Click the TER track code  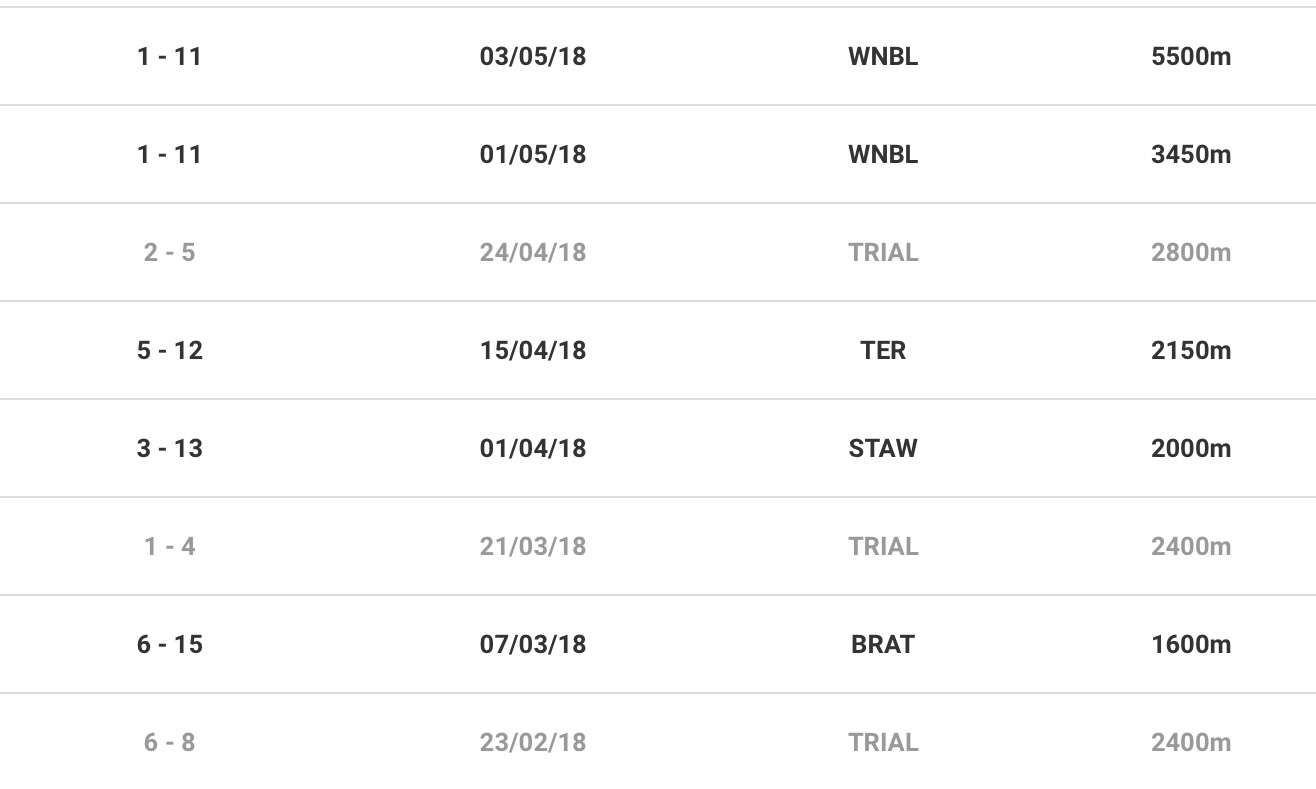(882, 351)
